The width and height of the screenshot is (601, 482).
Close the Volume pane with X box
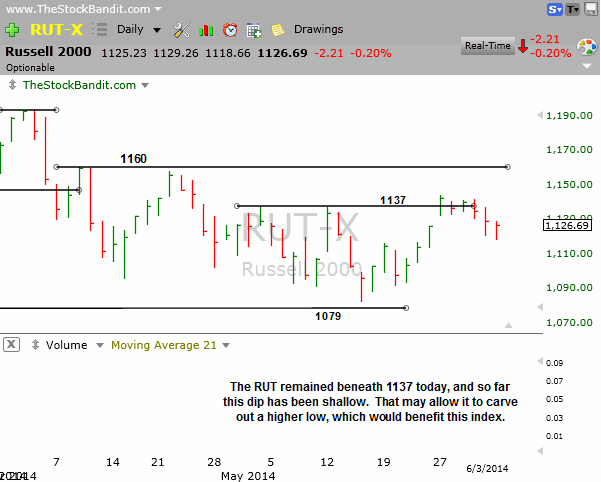11,344
